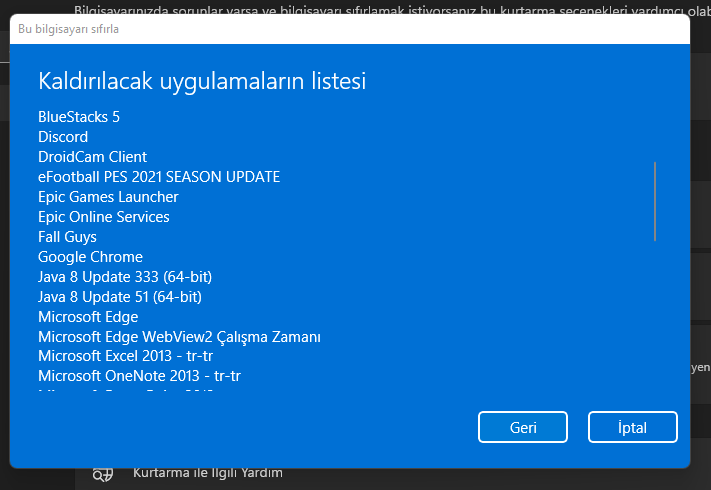Click eFootball PES 2021 SEASON UPDATE entry
Viewport: 711px width, 490px height.
click(x=159, y=177)
